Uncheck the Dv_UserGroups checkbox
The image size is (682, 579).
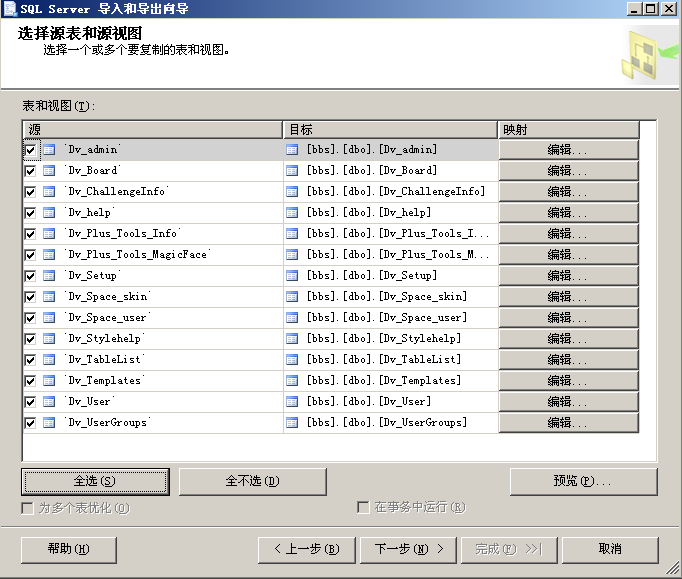pyautogui.click(x=30, y=423)
